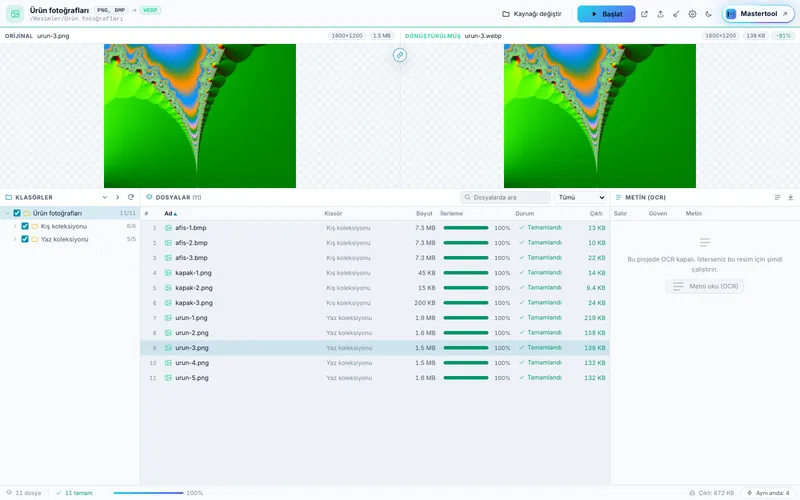Uncheck the Yaz koleksiyonu checkbox
Image resolution: width=800 pixels, height=500 pixels.
(x=24, y=239)
